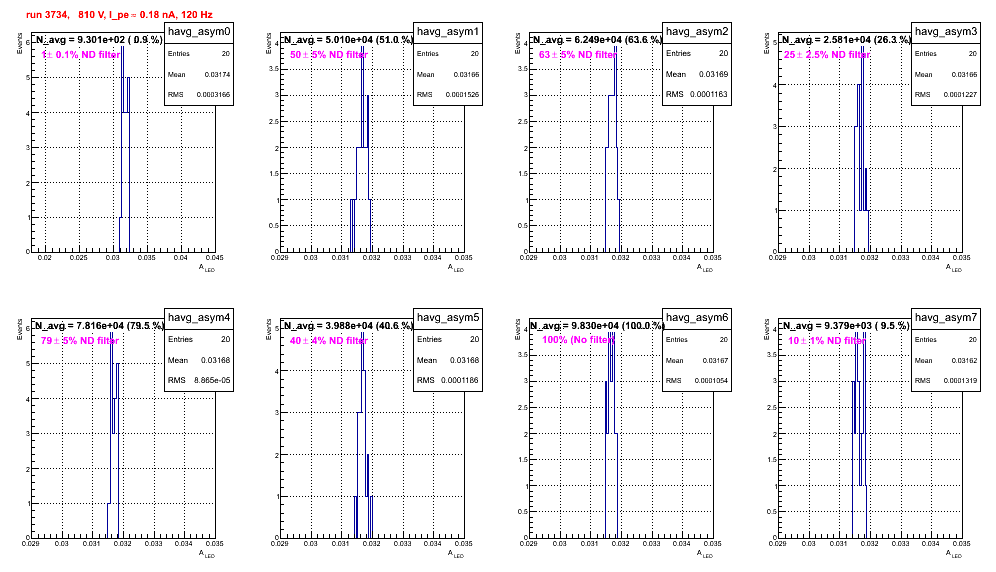Click the 'Events' y-axis title of havg_asym5 plot
Viewport: 996px width, 572px height.
[269, 329]
